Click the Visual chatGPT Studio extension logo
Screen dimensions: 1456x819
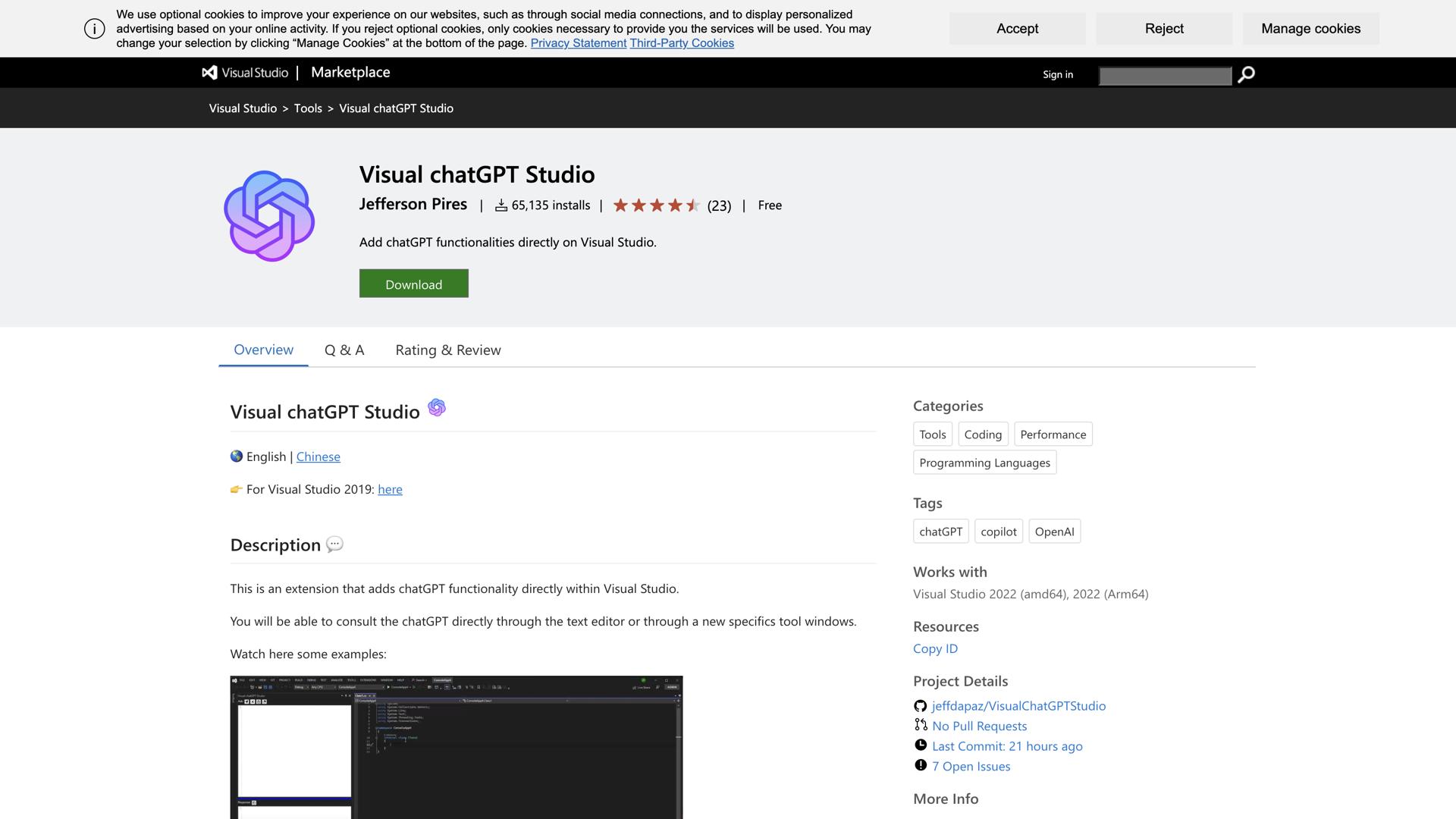tap(268, 215)
